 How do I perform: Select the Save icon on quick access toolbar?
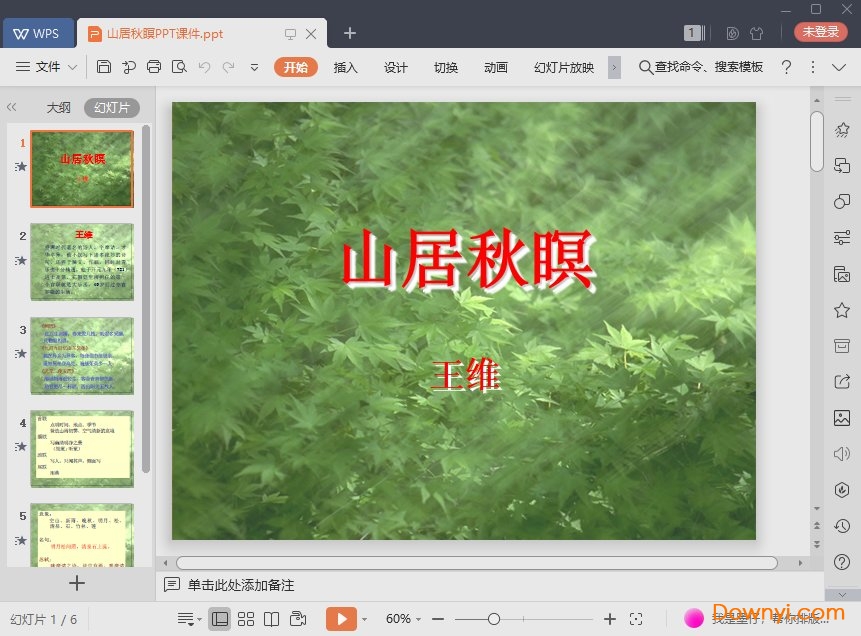[x=105, y=66]
